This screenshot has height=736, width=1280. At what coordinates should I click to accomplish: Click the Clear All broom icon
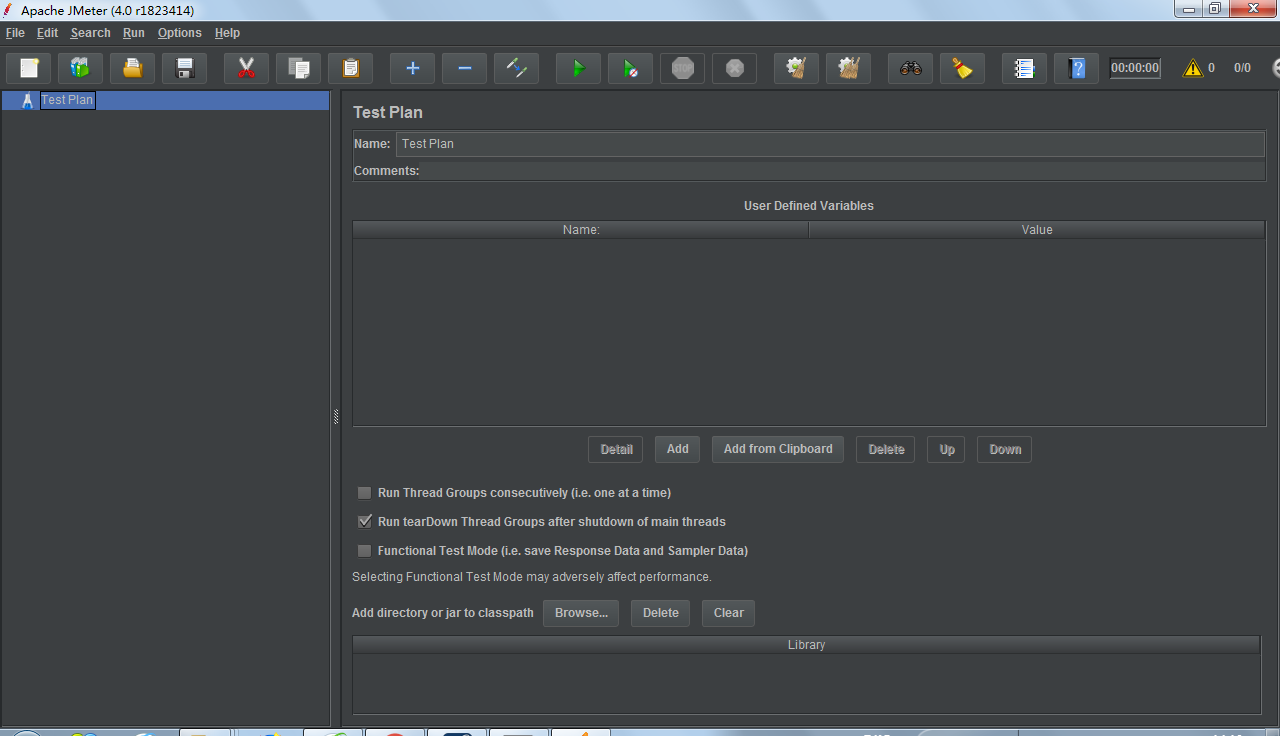pyautogui.click(x=848, y=68)
